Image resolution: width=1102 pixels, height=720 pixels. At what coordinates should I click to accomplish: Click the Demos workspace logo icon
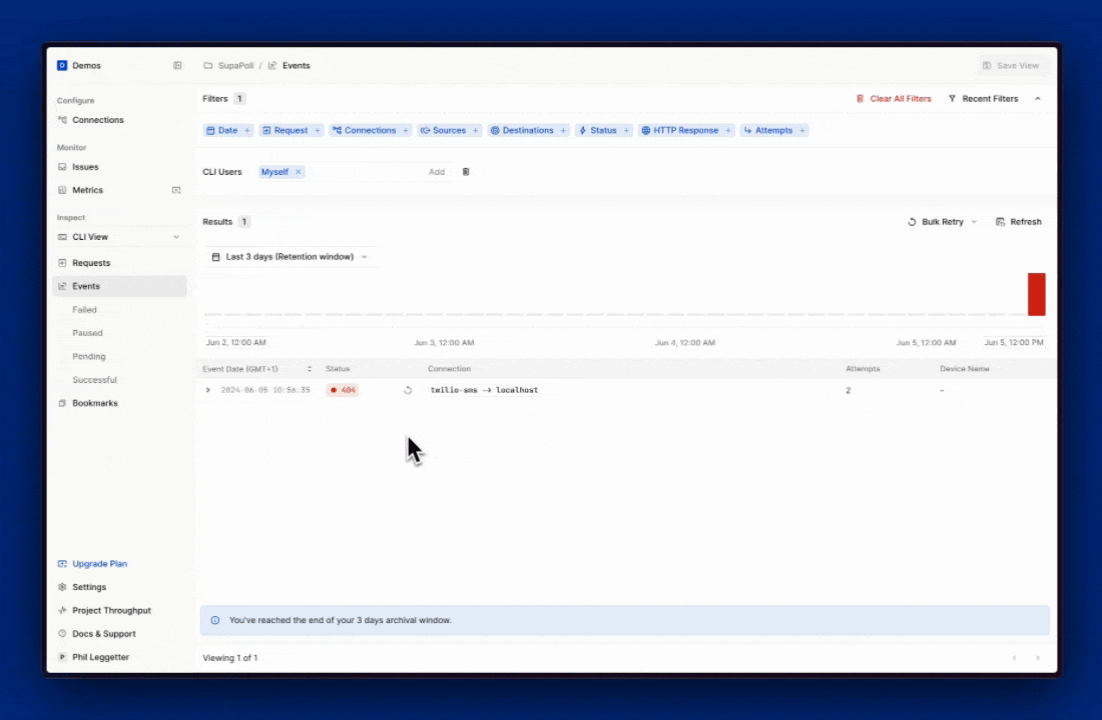click(x=62, y=65)
